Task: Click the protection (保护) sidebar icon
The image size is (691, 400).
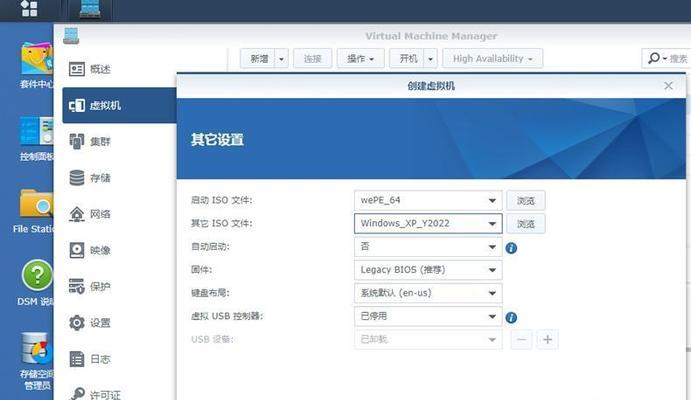Action: 77,286
